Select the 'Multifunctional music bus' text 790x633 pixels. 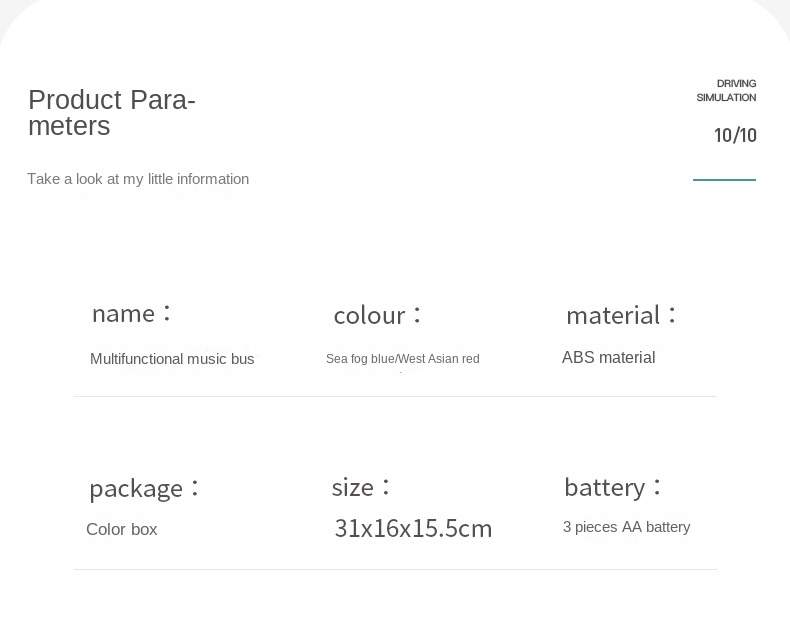172,359
